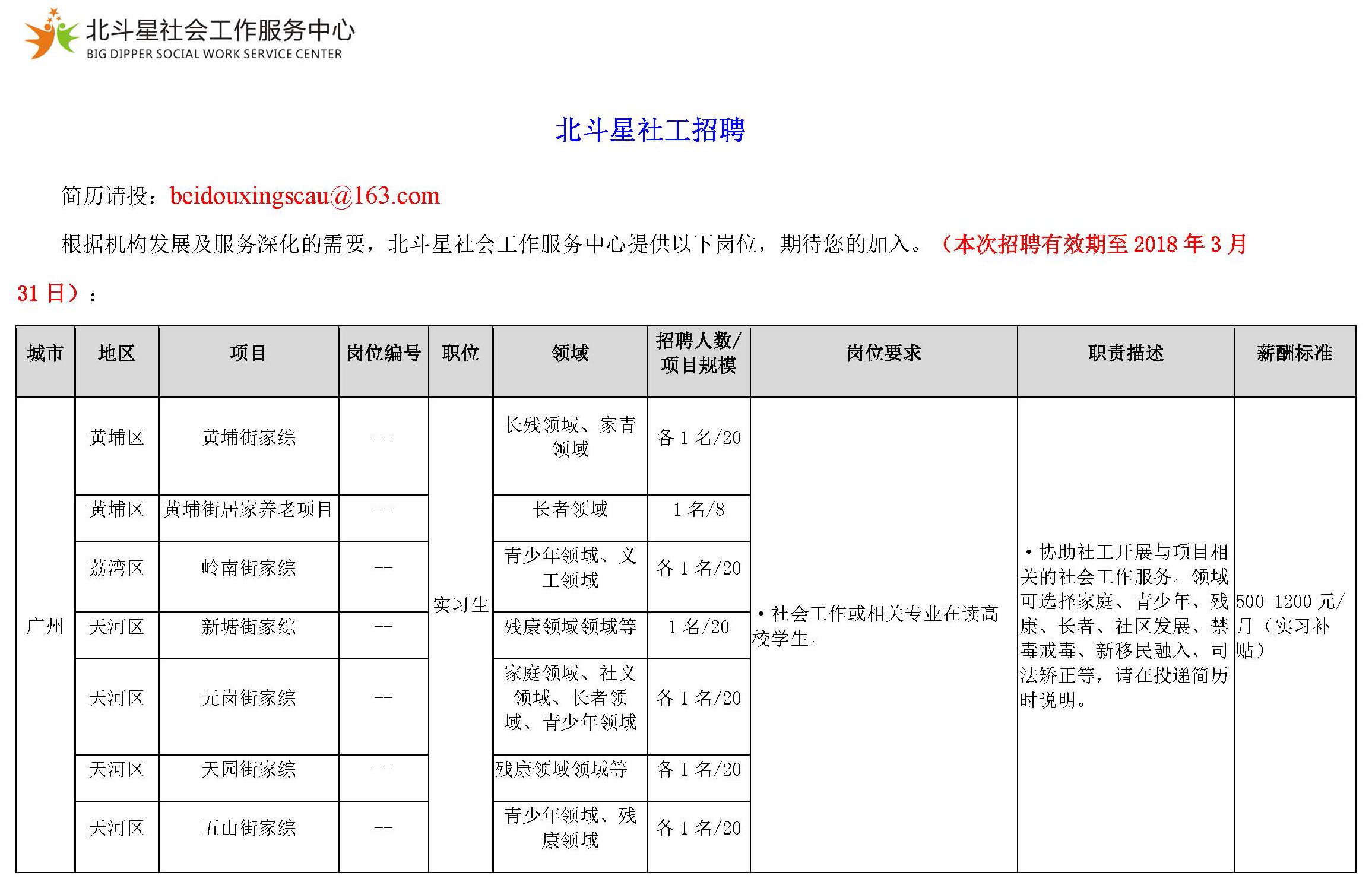Click the salary text 500-1200元/月
1372x882 pixels.
(1289, 614)
